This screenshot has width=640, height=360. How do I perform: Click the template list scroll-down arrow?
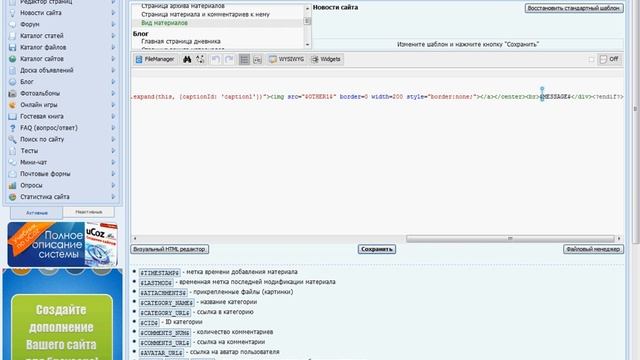pos(307,44)
